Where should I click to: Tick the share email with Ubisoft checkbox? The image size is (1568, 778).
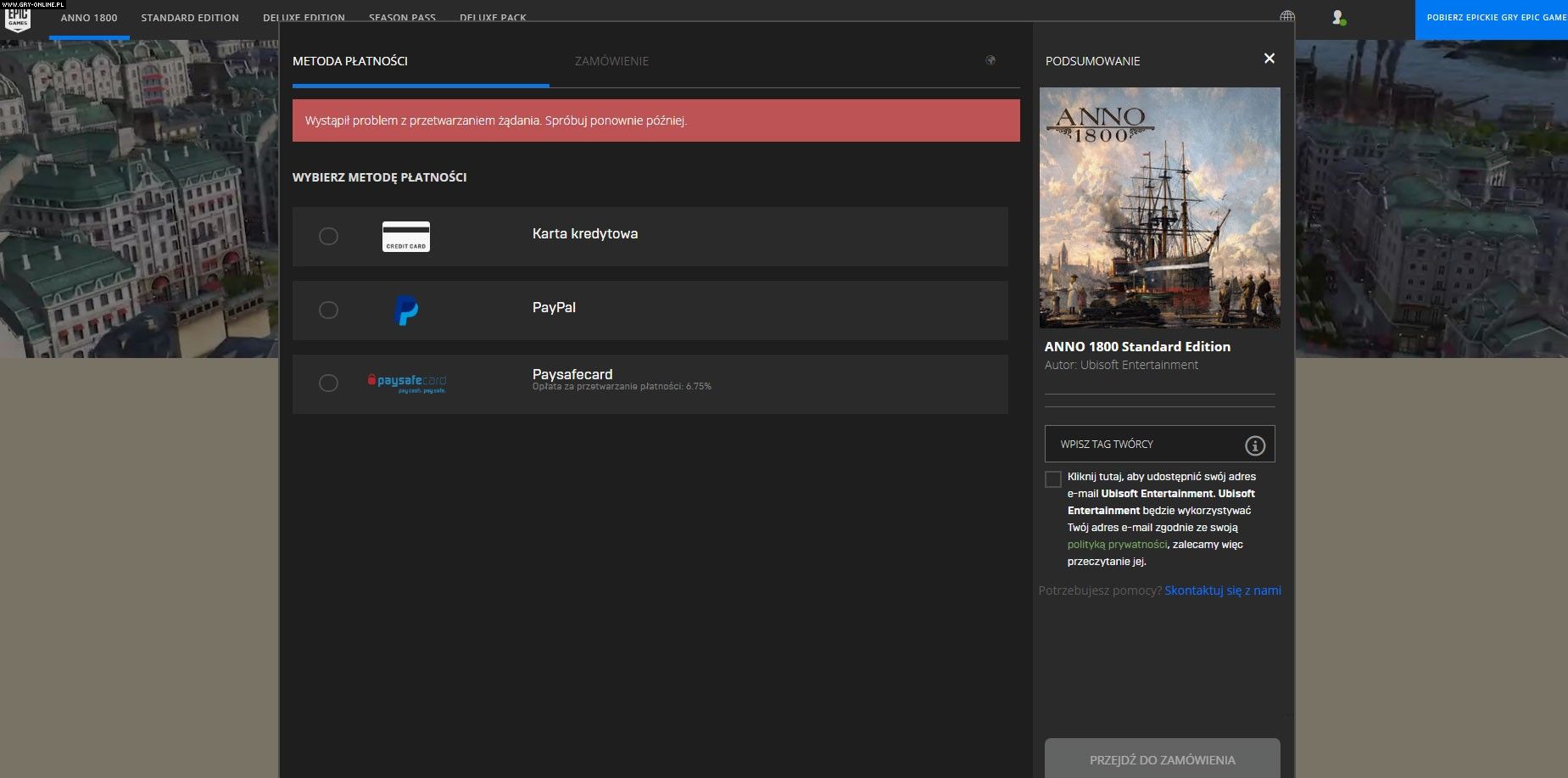tap(1053, 479)
